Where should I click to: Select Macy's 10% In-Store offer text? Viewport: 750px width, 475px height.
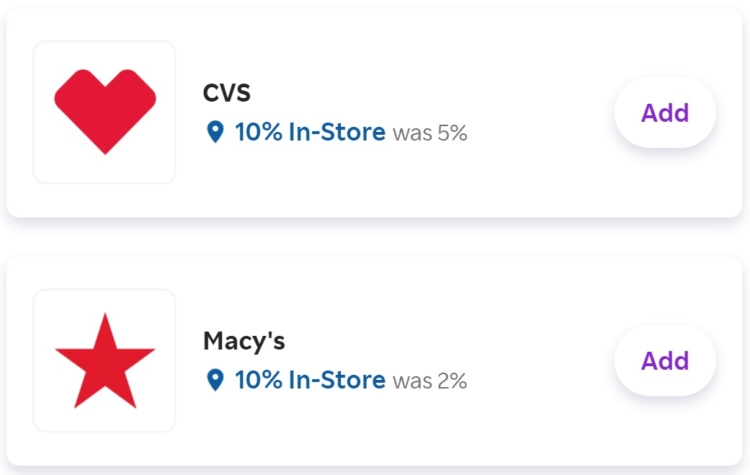[x=310, y=380]
